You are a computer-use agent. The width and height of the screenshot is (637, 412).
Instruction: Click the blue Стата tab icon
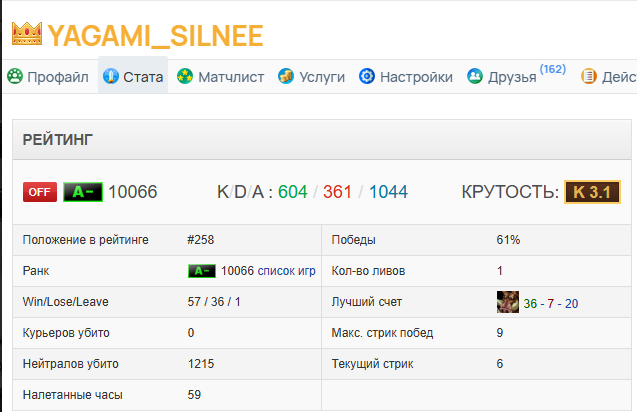(110, 76)
